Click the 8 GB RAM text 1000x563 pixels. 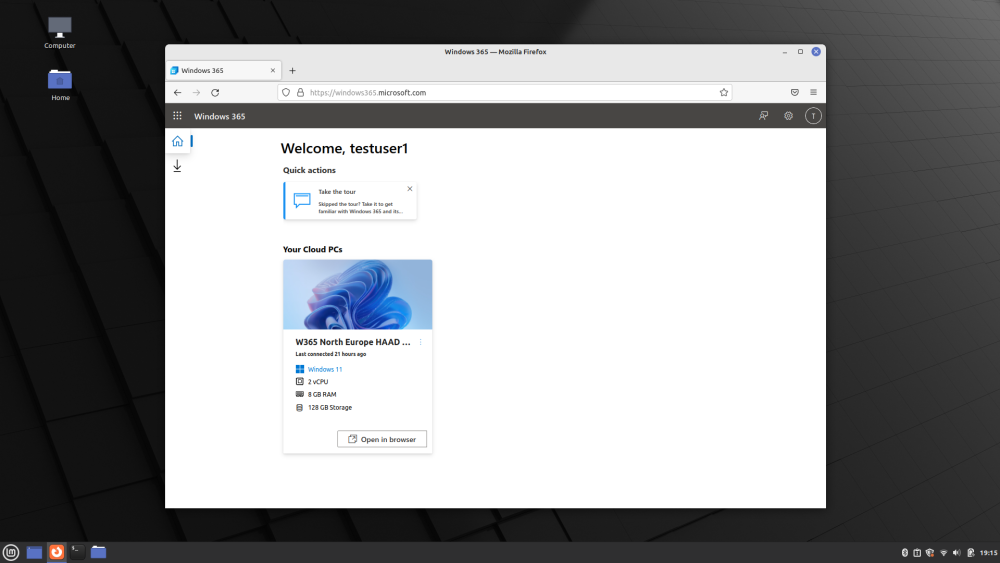(x=321, y=395)
